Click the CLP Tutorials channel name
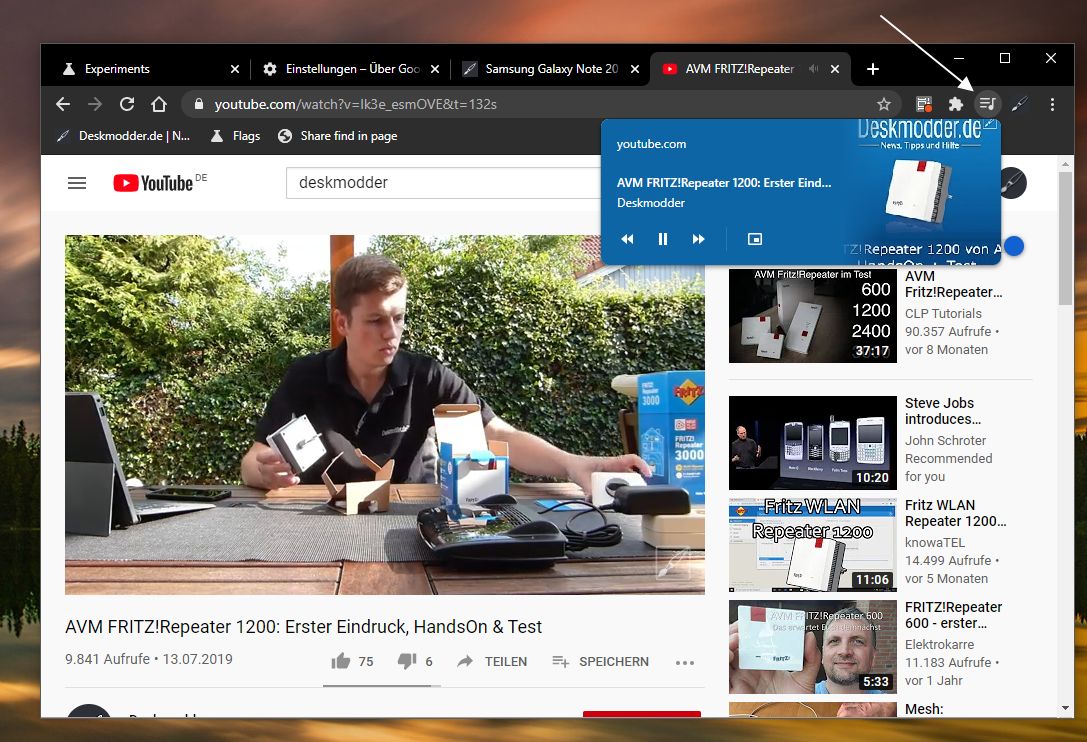The image size is (1087, 742). point(943,313)
